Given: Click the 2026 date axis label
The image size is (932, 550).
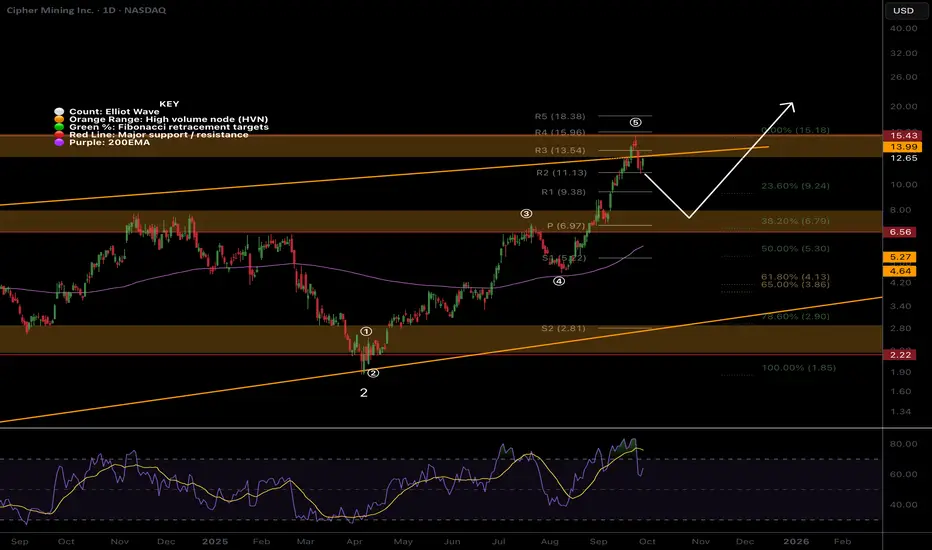Looking at the screenshot, I should (796, 541).
